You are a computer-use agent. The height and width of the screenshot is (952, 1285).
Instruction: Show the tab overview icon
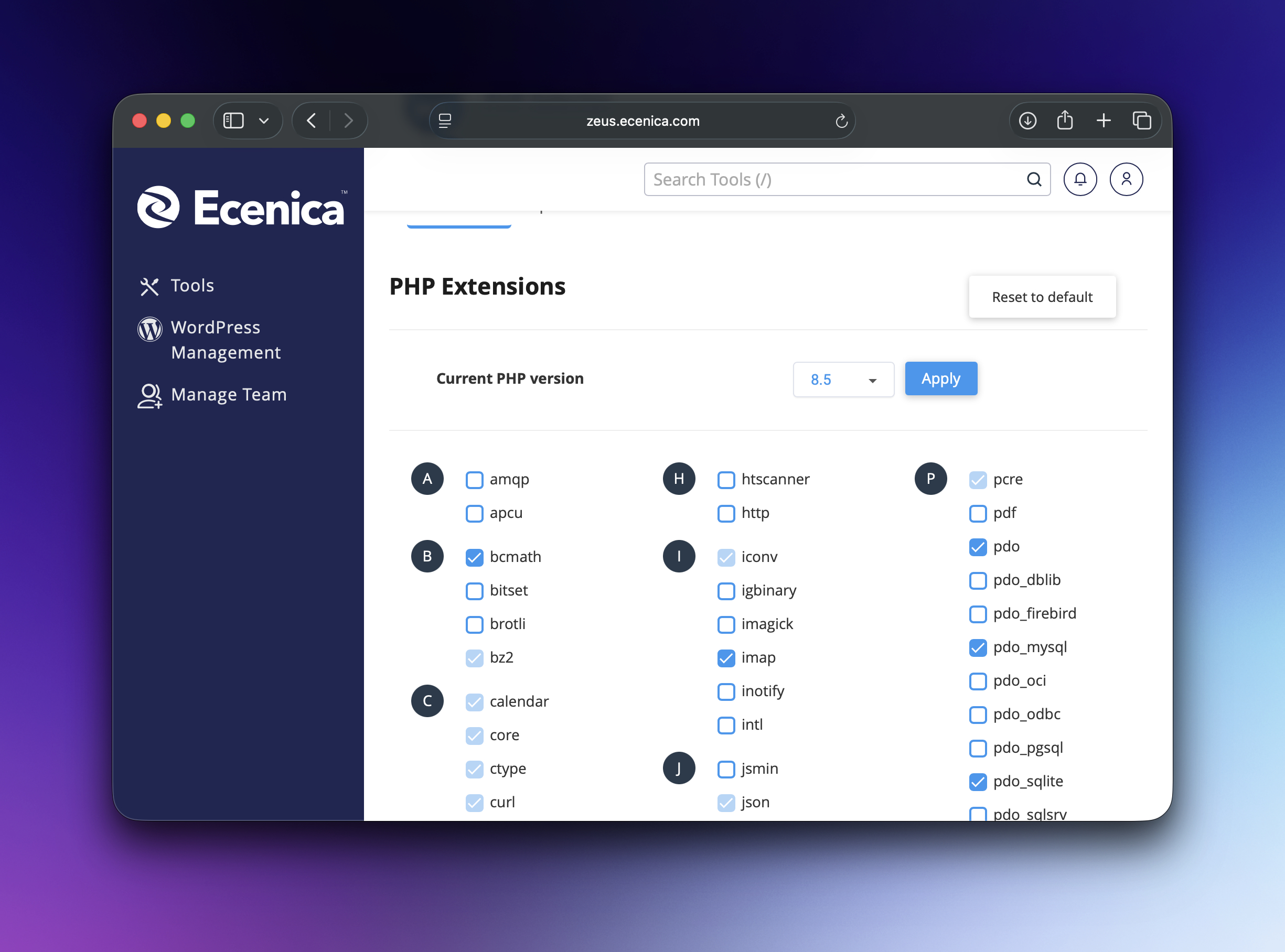(1141, 121)
